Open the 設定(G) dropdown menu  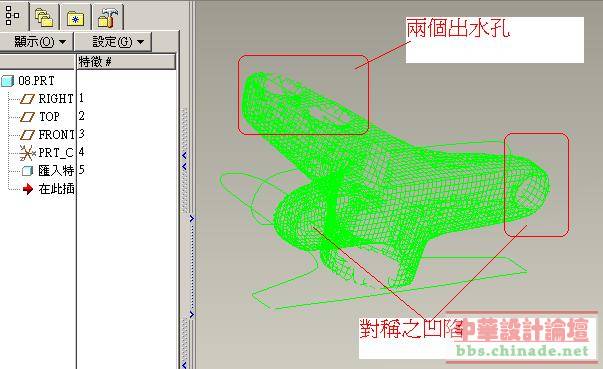[x=113, y=42]
